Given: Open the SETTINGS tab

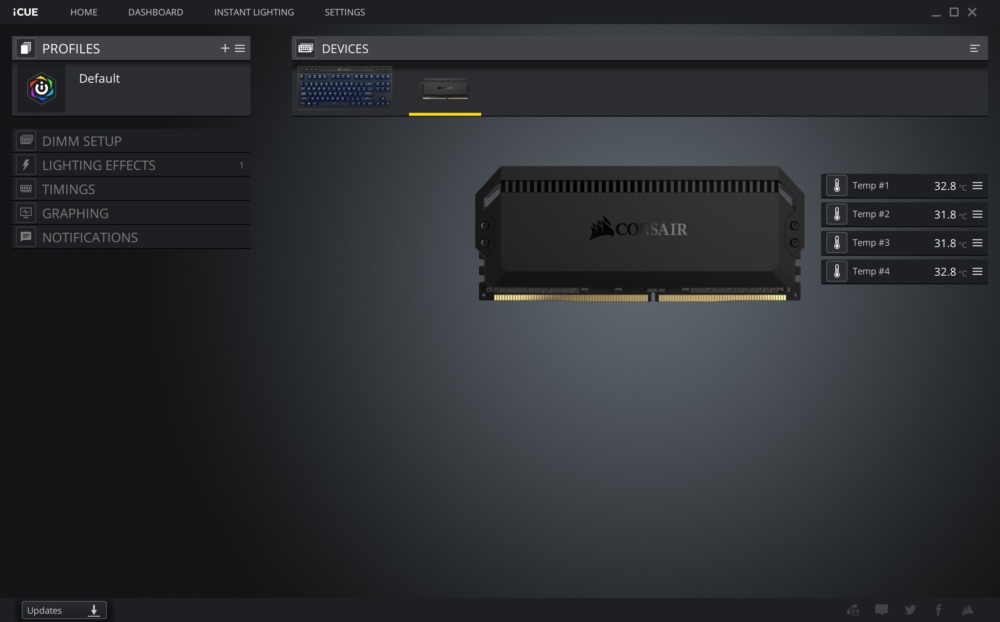Looking at the screenshot, I should pyautogui.click(x=344, y=12).
